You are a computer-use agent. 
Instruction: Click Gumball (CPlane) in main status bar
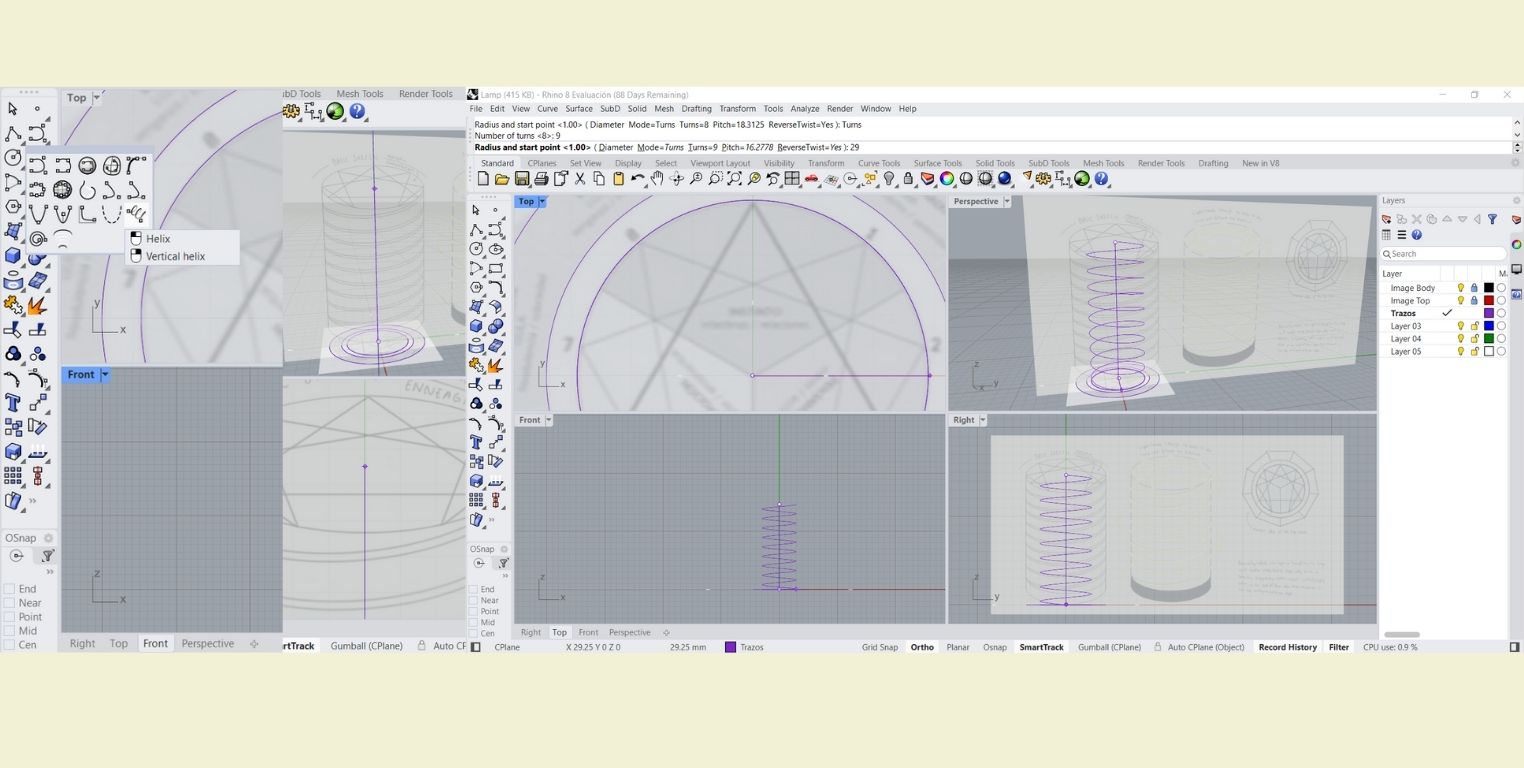pyautogui.click(x=1109, y=647)
